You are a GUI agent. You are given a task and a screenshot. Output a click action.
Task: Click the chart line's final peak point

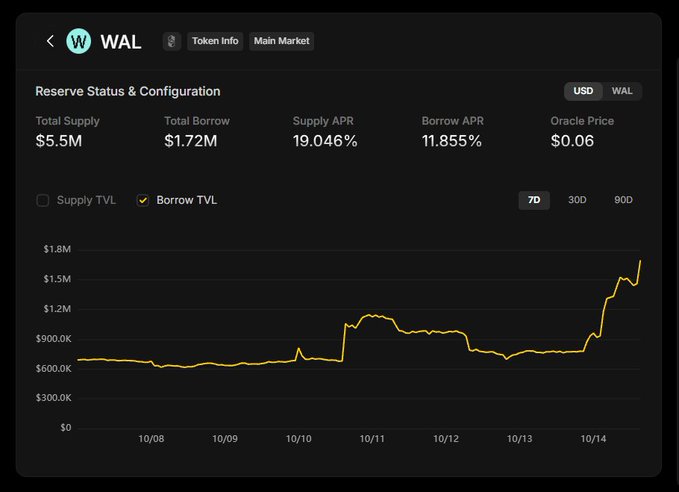[640, 261]
